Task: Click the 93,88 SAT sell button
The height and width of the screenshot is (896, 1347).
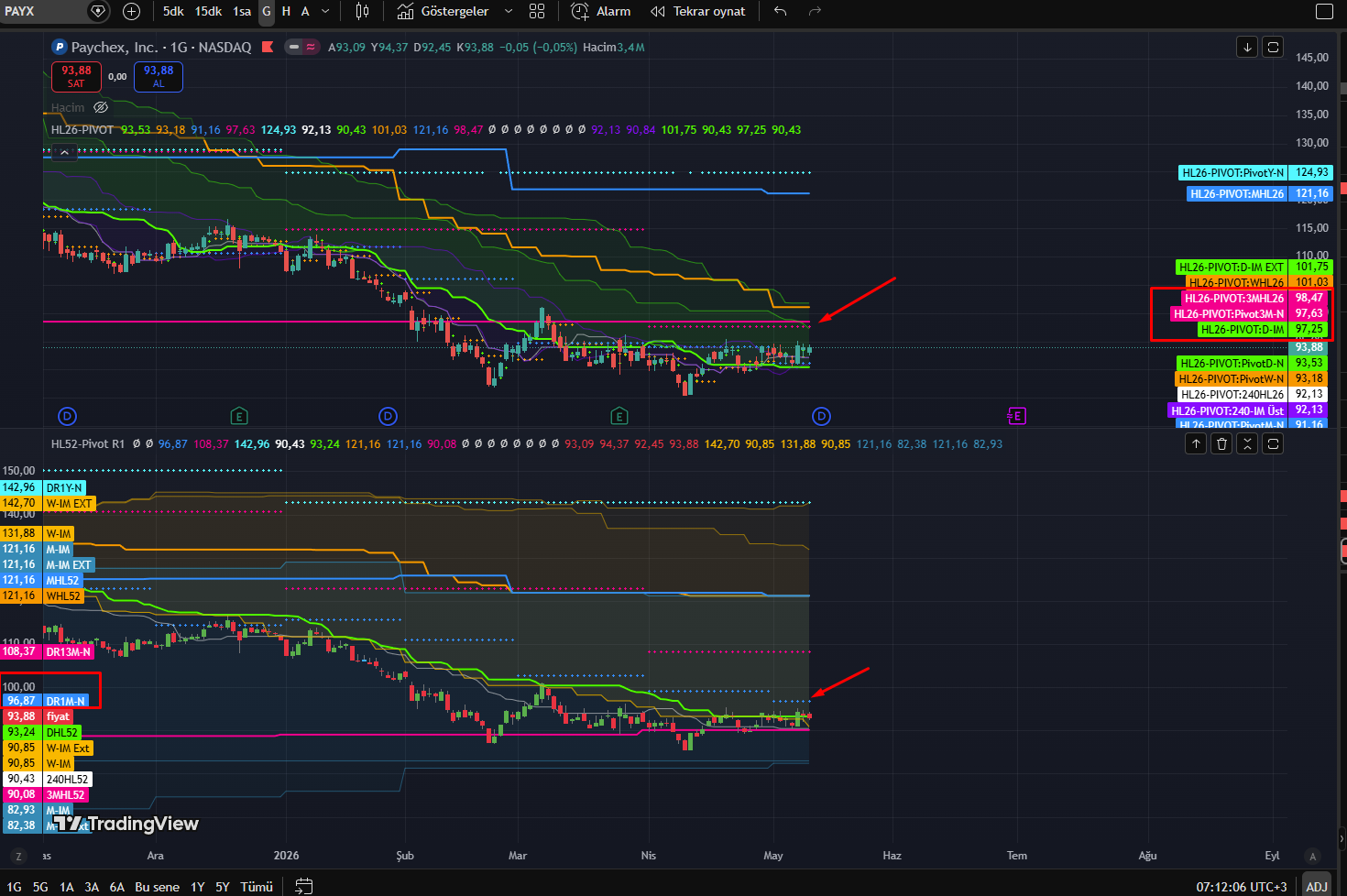Action: click(76, 77)
